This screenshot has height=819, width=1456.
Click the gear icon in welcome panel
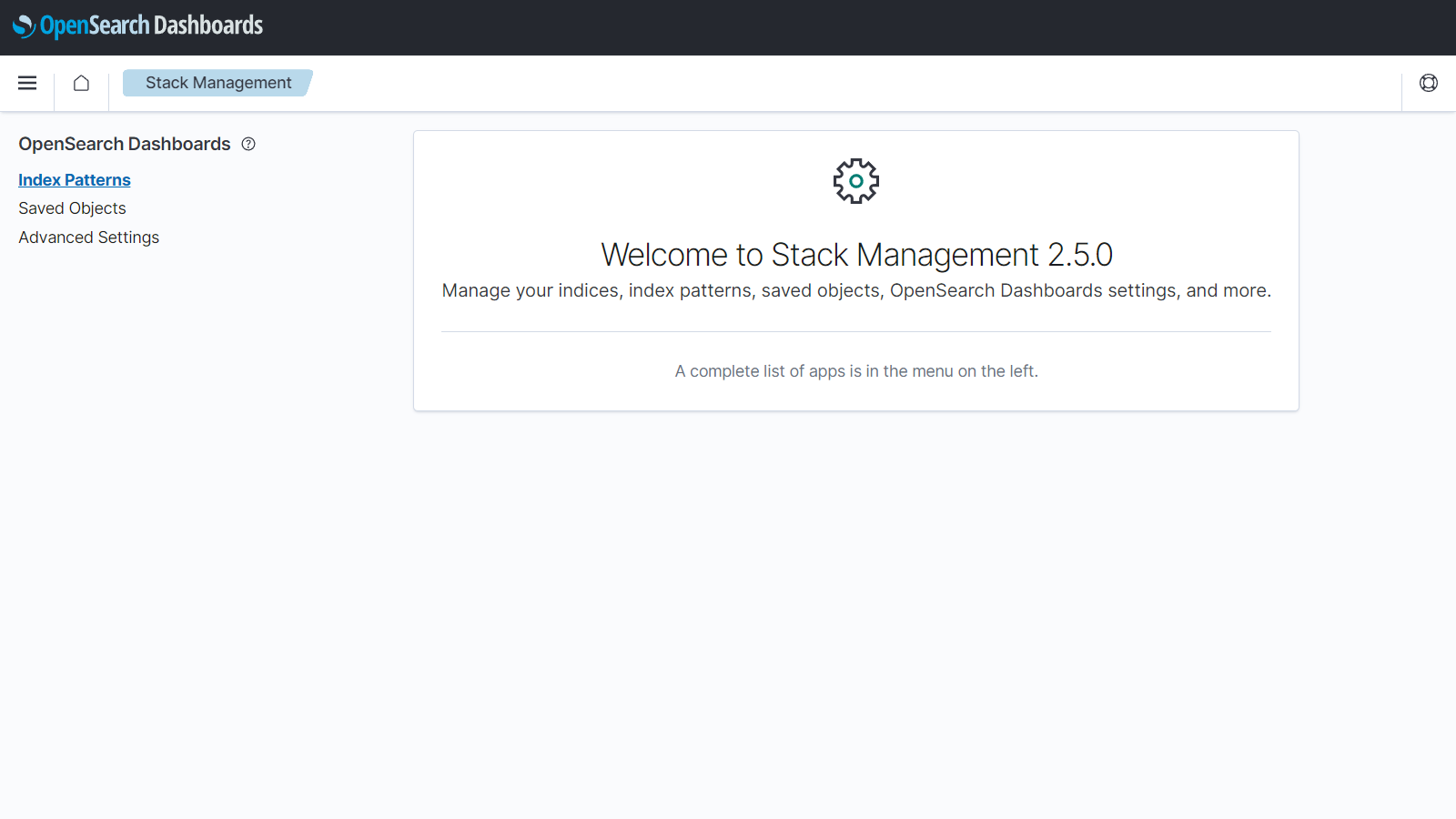855,181
